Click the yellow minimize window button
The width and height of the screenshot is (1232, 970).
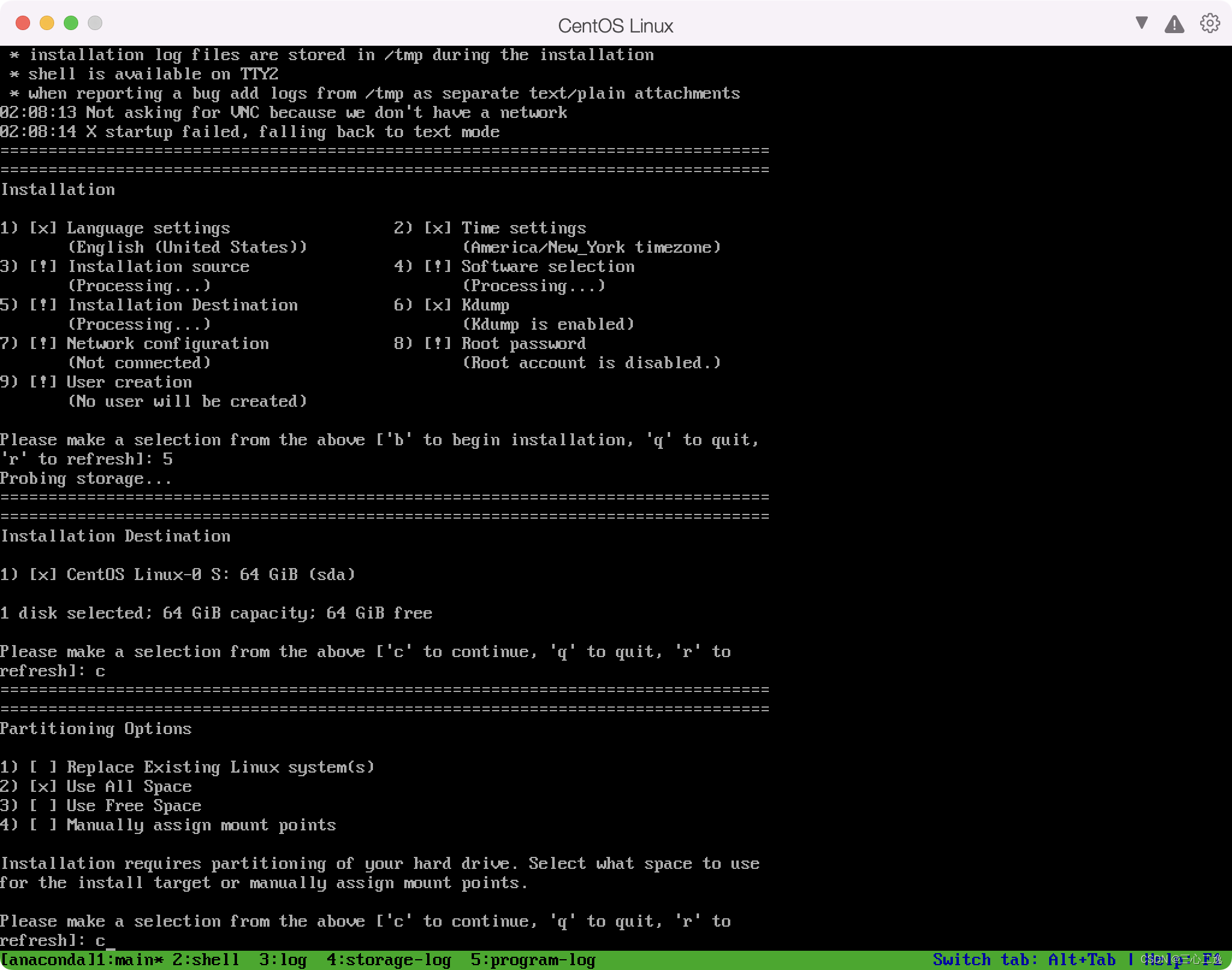point(47,23)
